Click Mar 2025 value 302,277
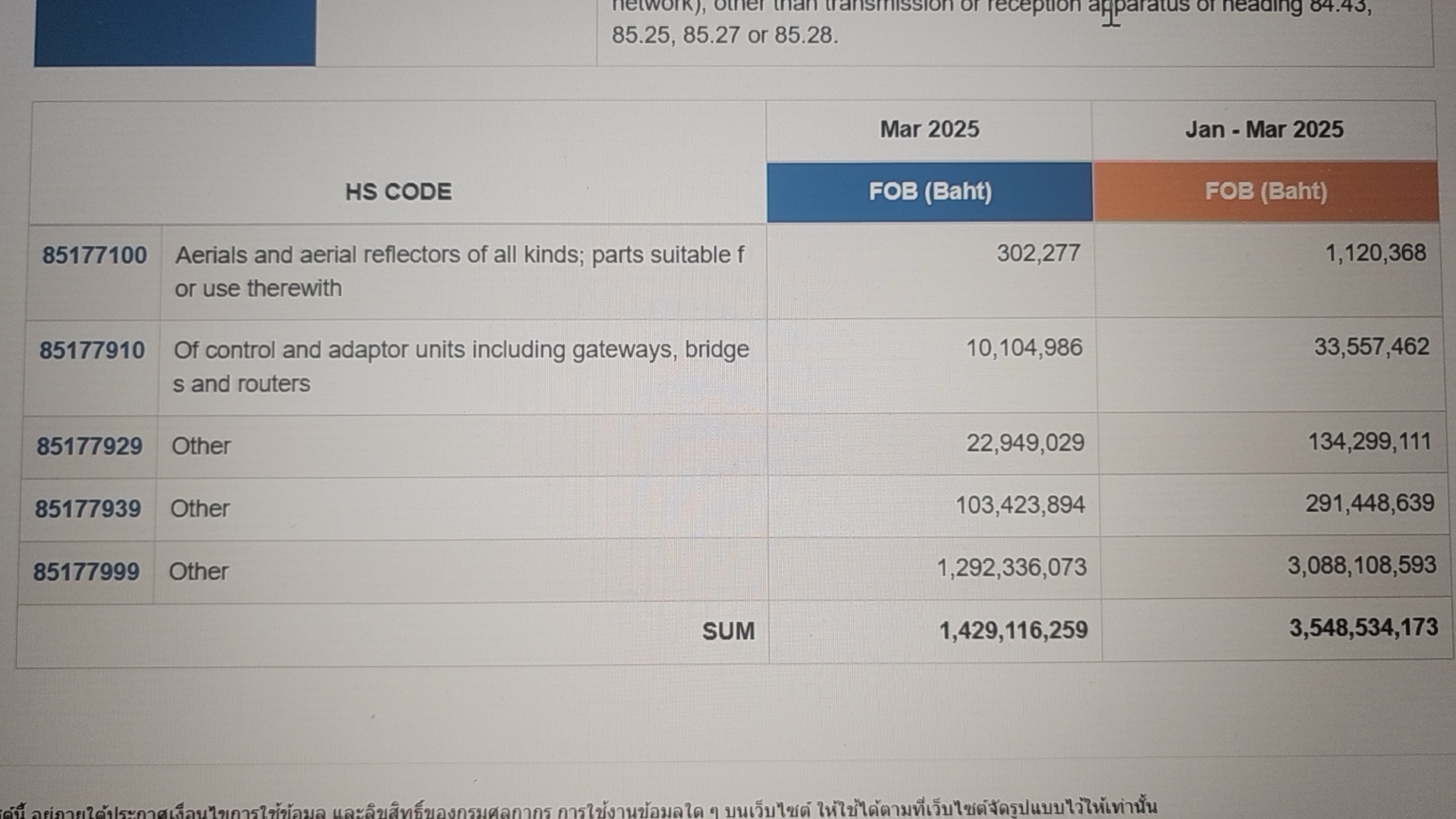Image resolution: width=1456 pixels, height=819 pixels. (x=1038, y=253)
